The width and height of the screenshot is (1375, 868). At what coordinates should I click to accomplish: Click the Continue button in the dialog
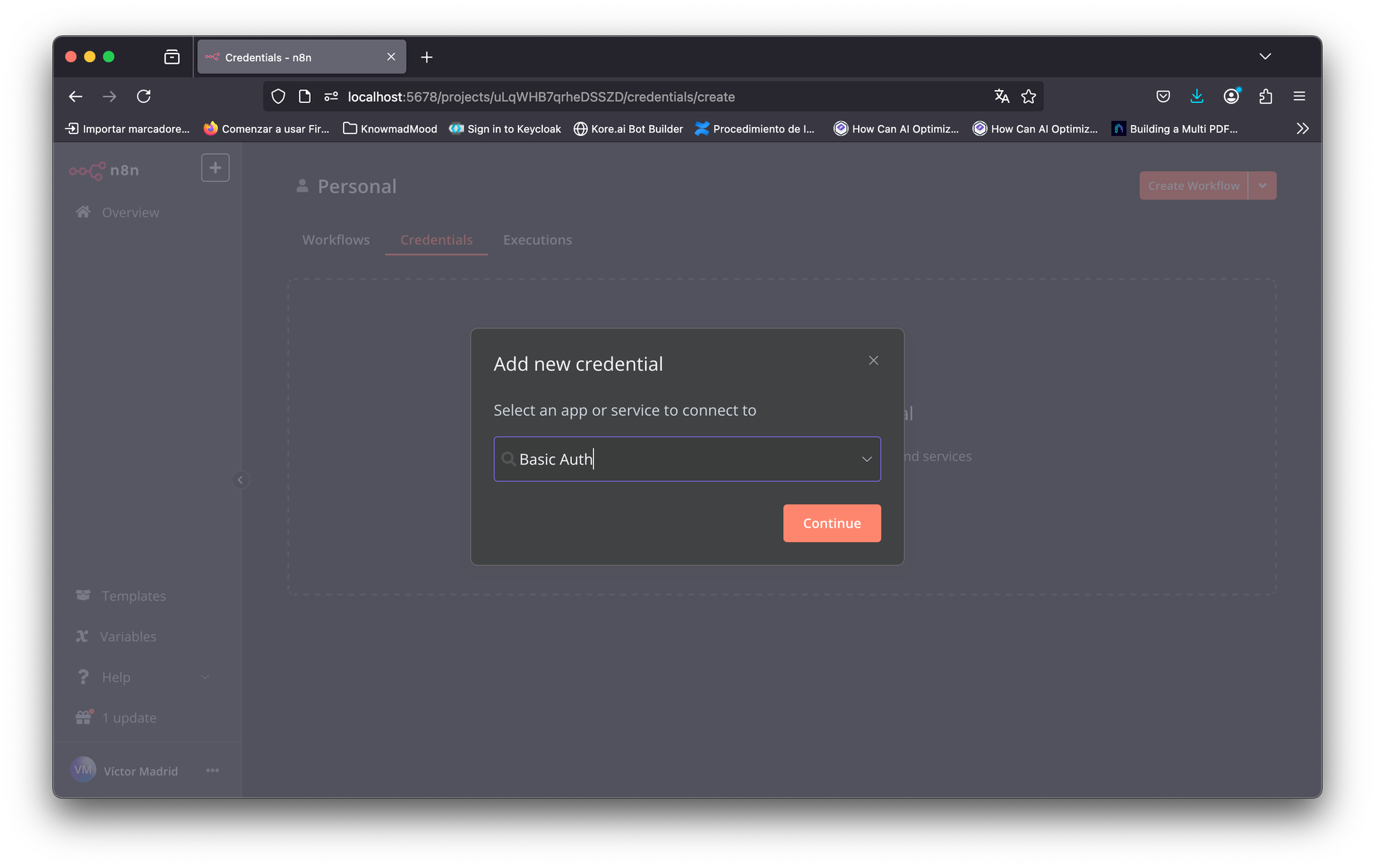pos(831,523)
